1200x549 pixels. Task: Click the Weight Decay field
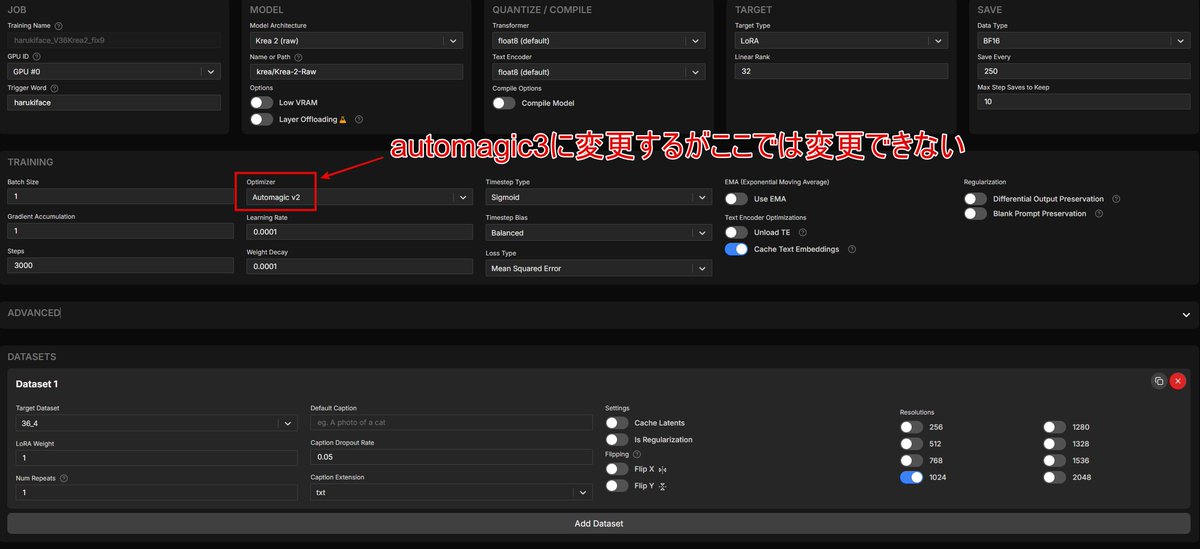click(359, 267)
